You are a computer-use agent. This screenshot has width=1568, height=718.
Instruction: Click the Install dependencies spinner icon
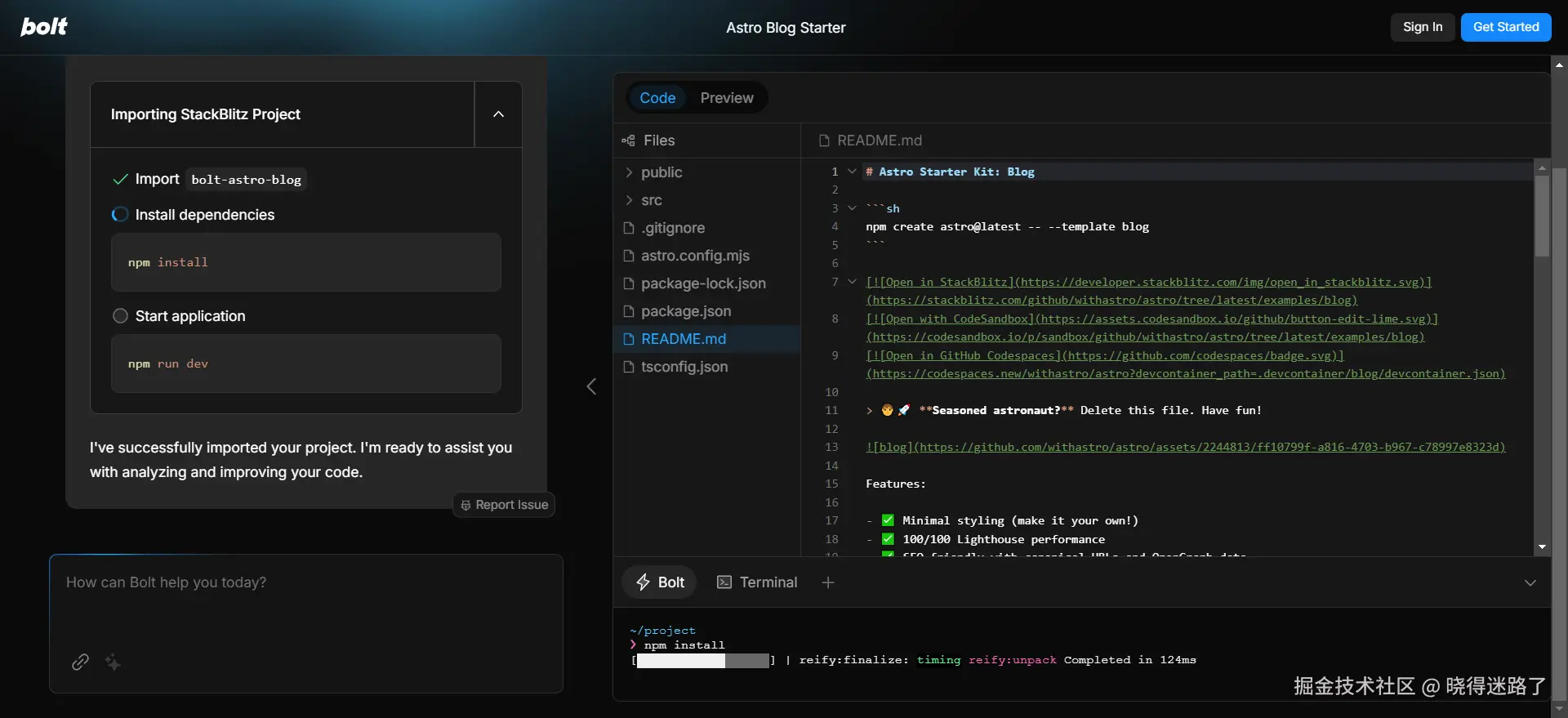[x=120, y=215]
